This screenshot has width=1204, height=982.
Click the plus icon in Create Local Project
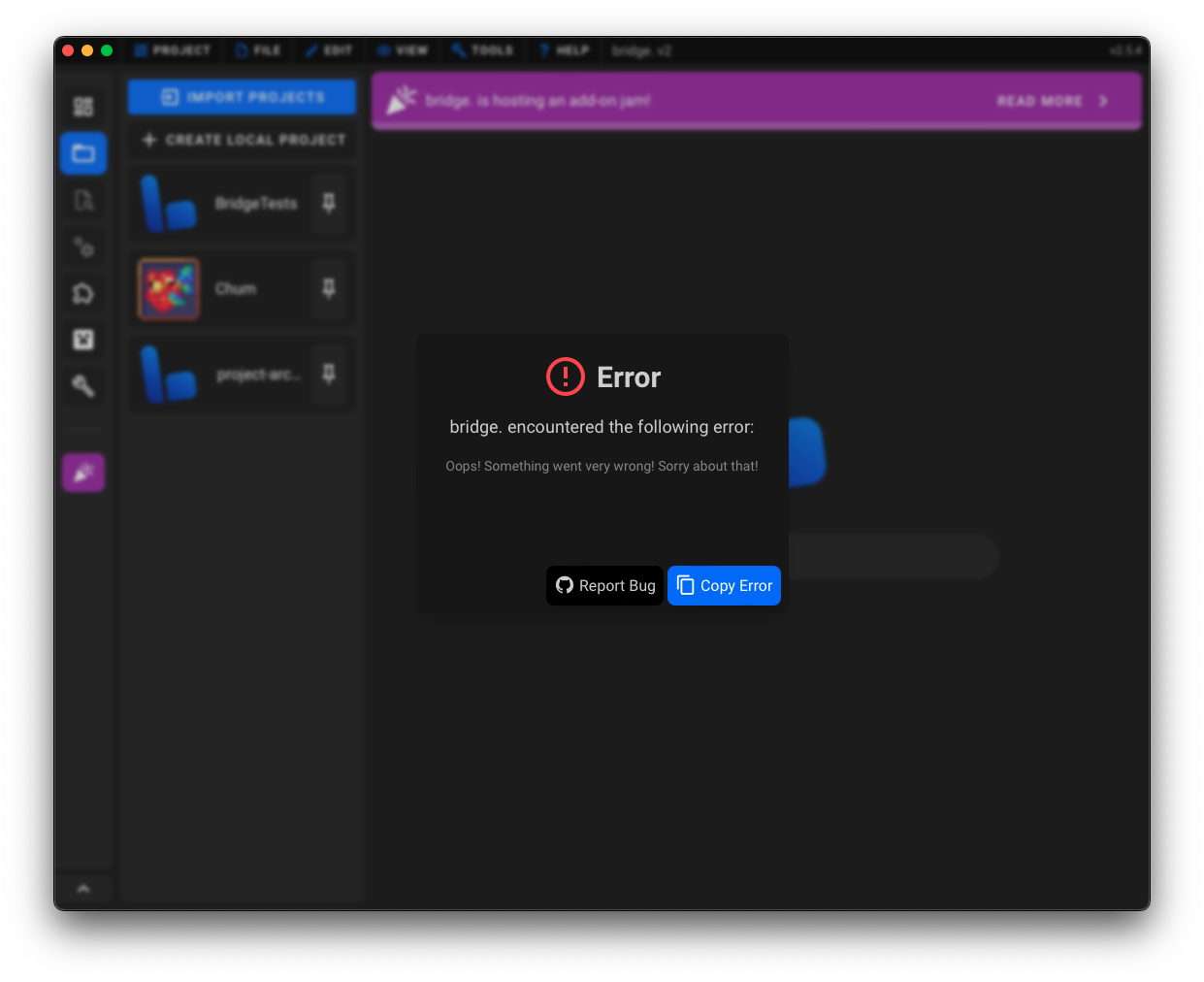tap(148, 140)
